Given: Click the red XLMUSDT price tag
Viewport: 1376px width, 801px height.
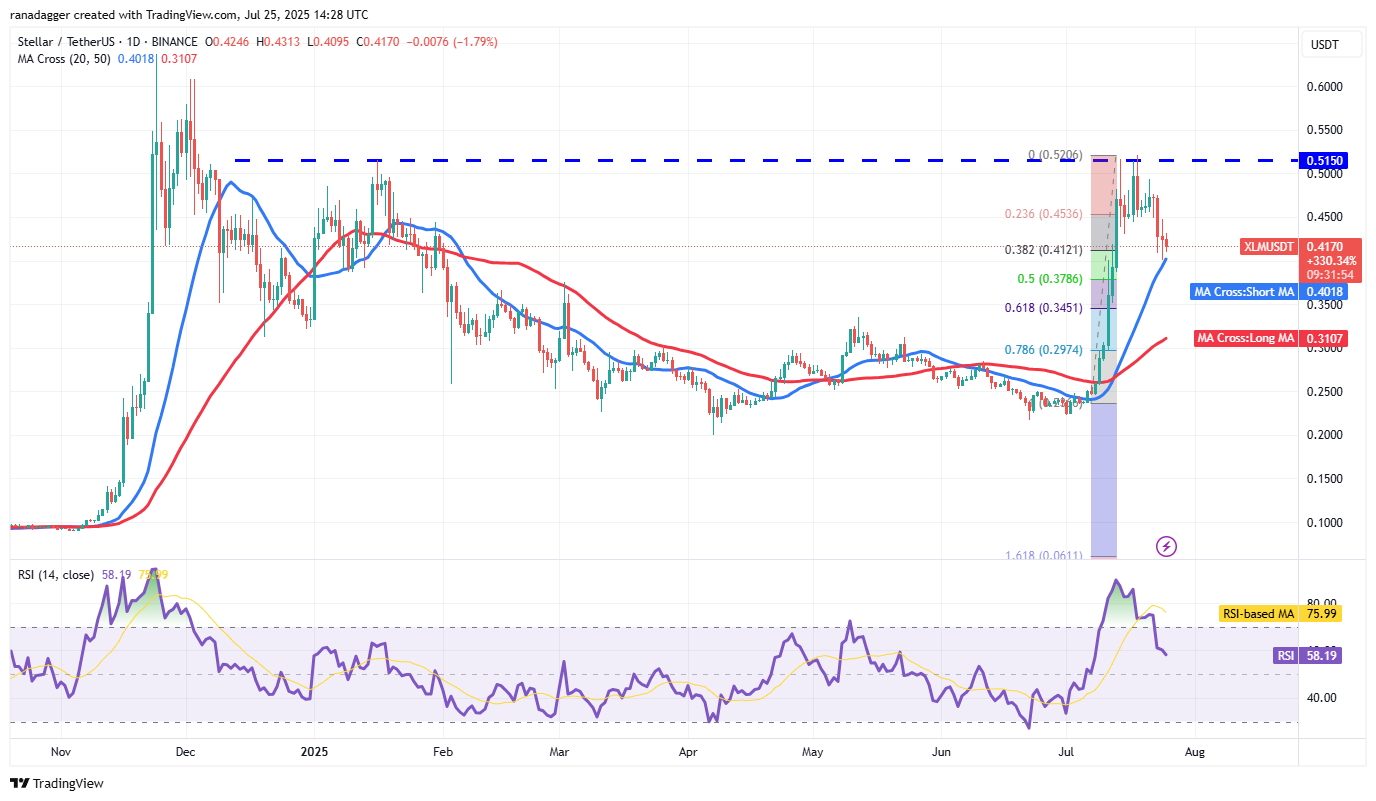Looking at the screenshot, I should [x=1269, y=246].
